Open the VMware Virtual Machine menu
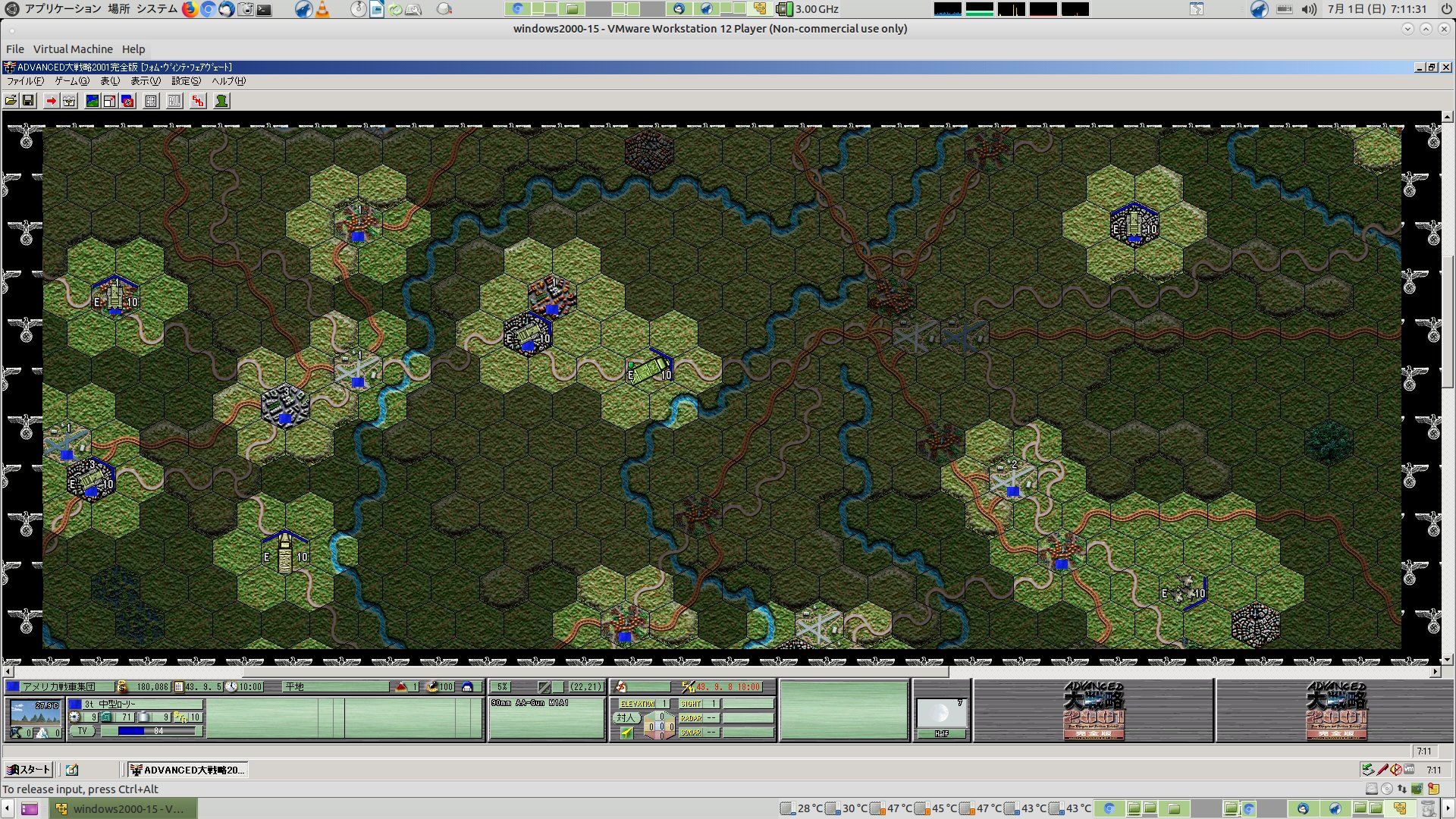The height and width of the screenshot is (819, 1456). pyautogui.click(x=73, y=49)
